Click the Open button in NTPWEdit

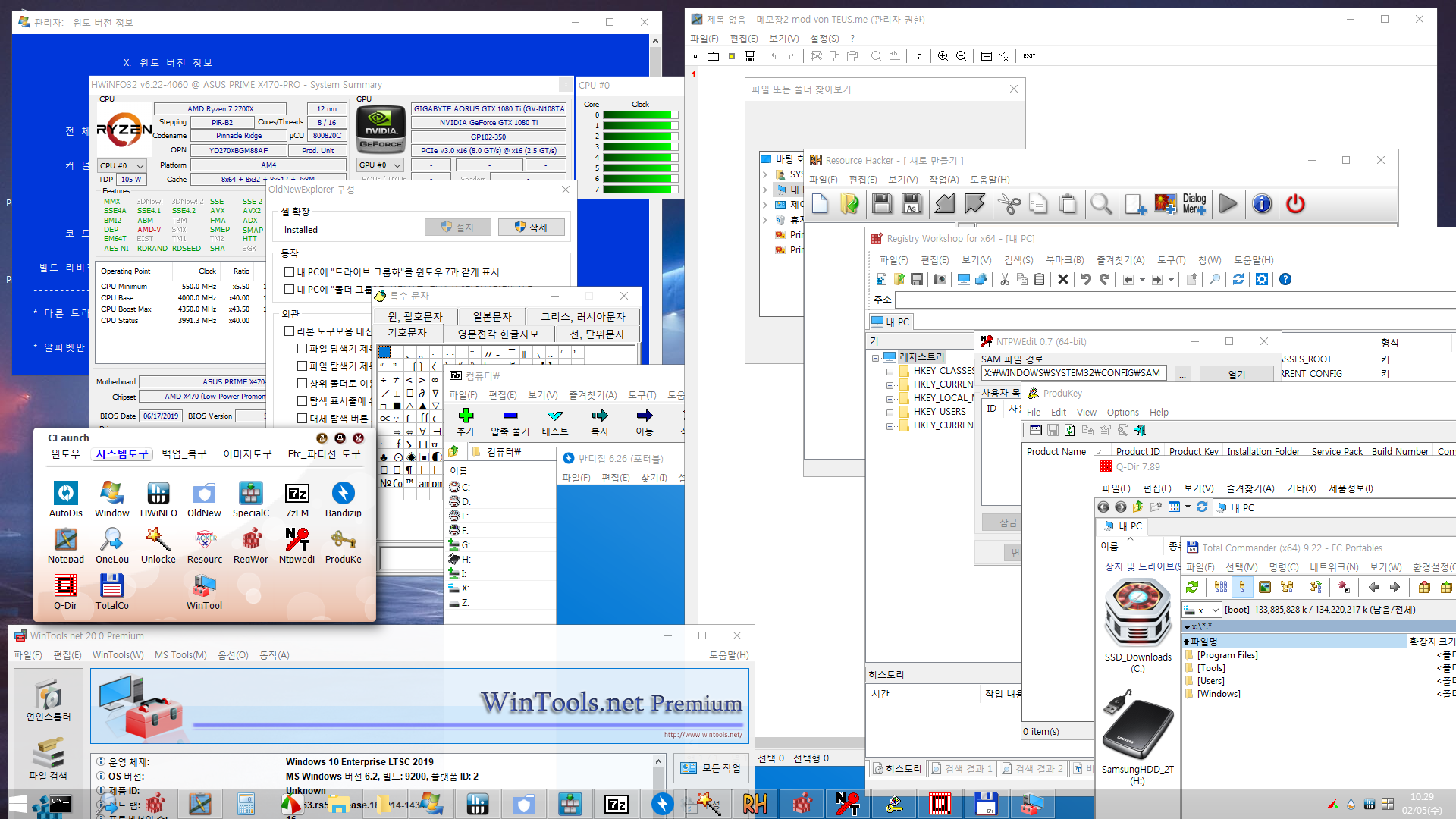1236,374
